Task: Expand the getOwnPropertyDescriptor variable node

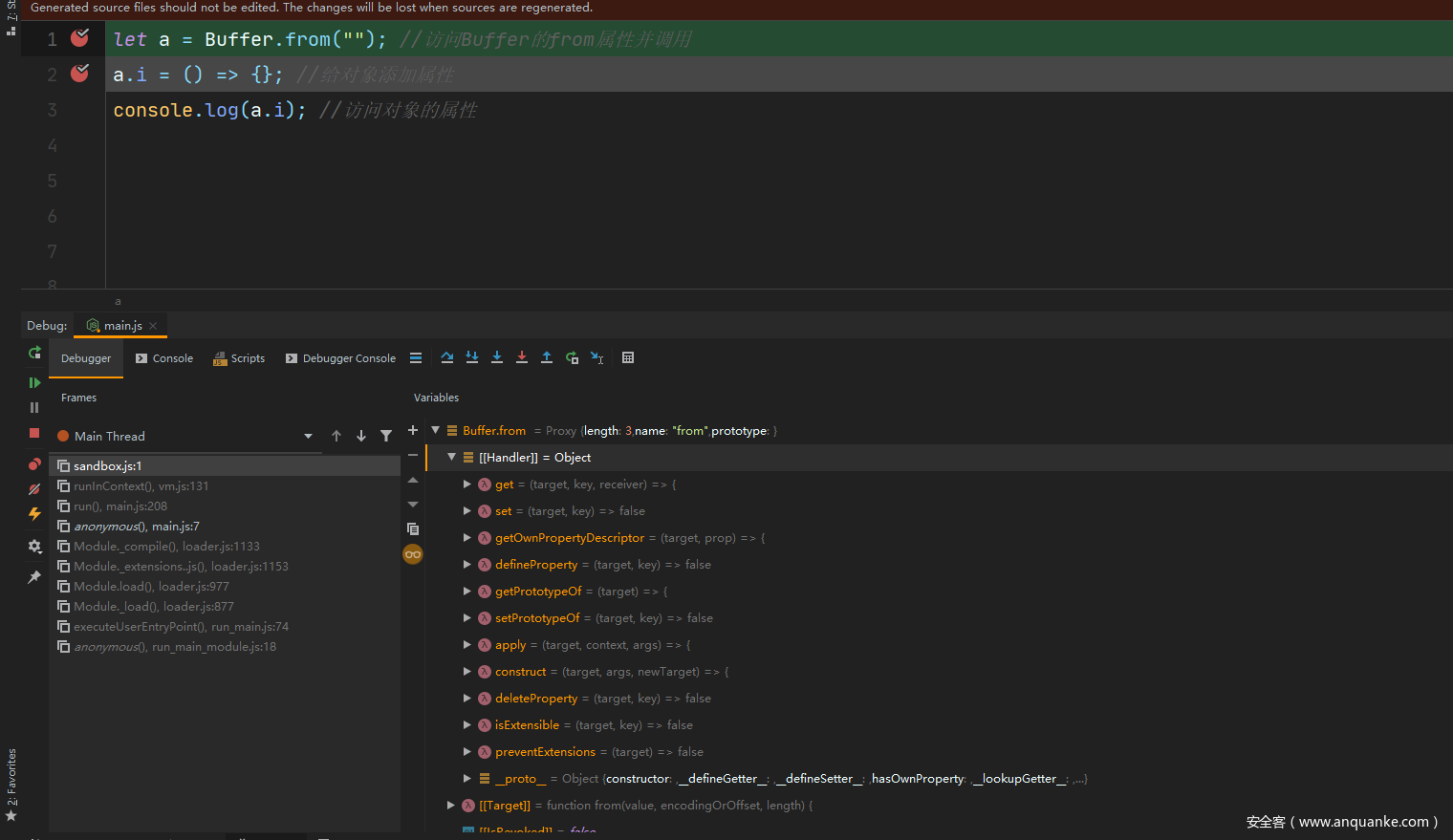Action: [x=467, y=538]
